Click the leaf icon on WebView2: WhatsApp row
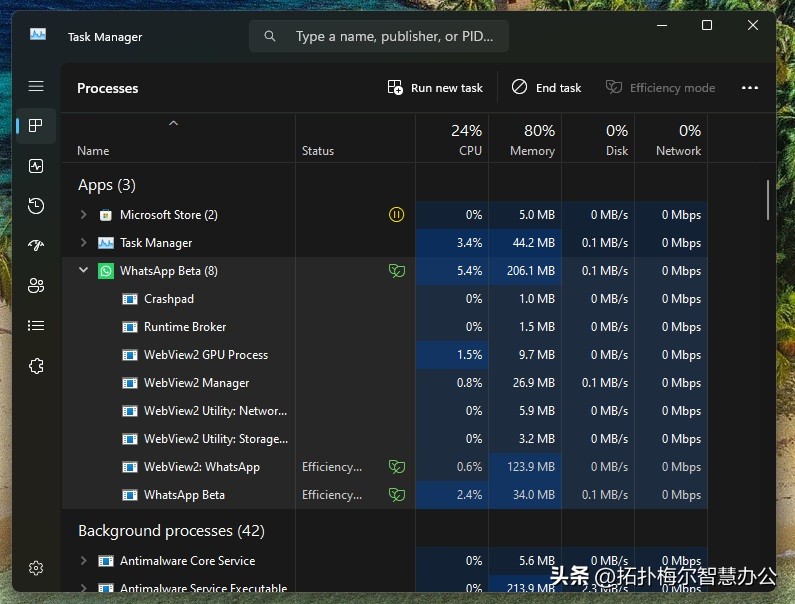This screenshot has width=795, height=604. point(396,467)
